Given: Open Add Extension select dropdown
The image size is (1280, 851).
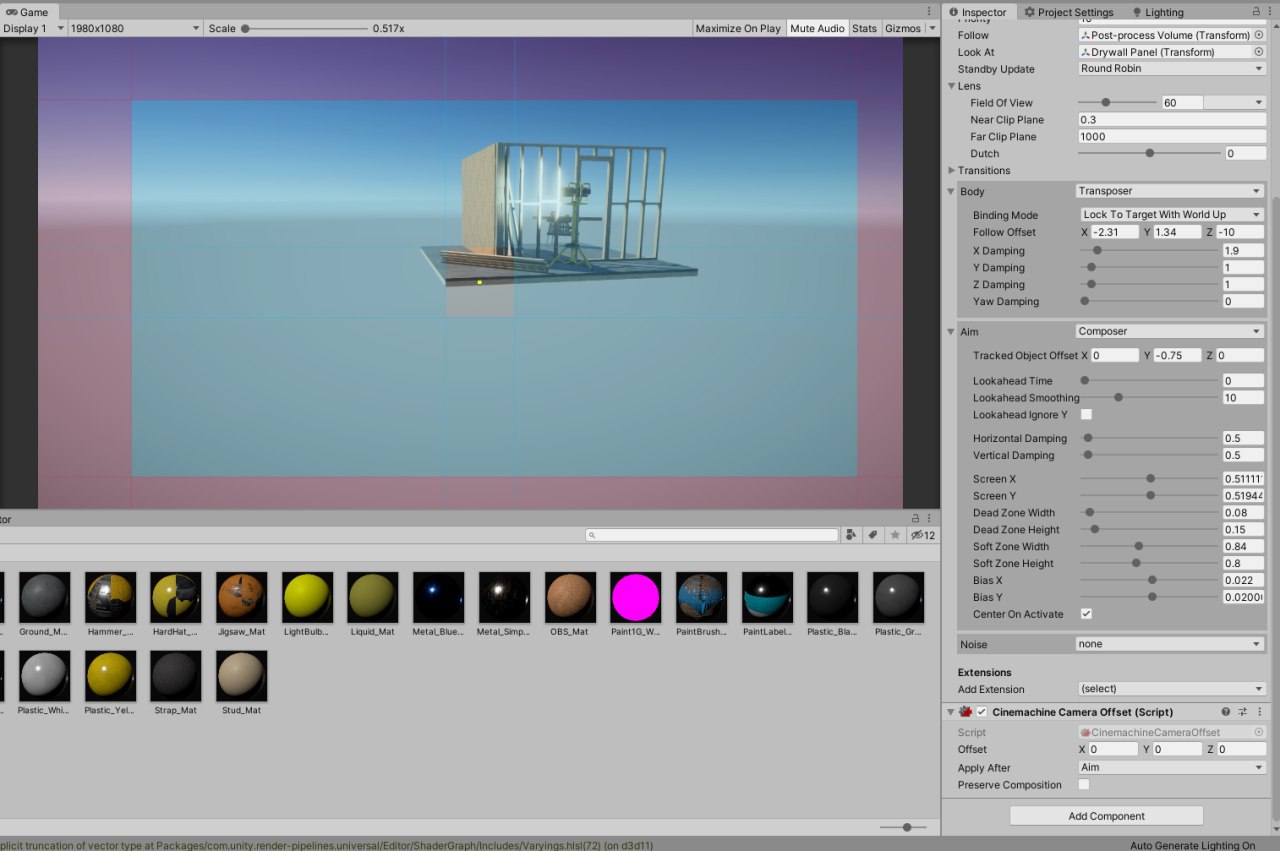Looking at the screenshot, I should (1172, 689).
